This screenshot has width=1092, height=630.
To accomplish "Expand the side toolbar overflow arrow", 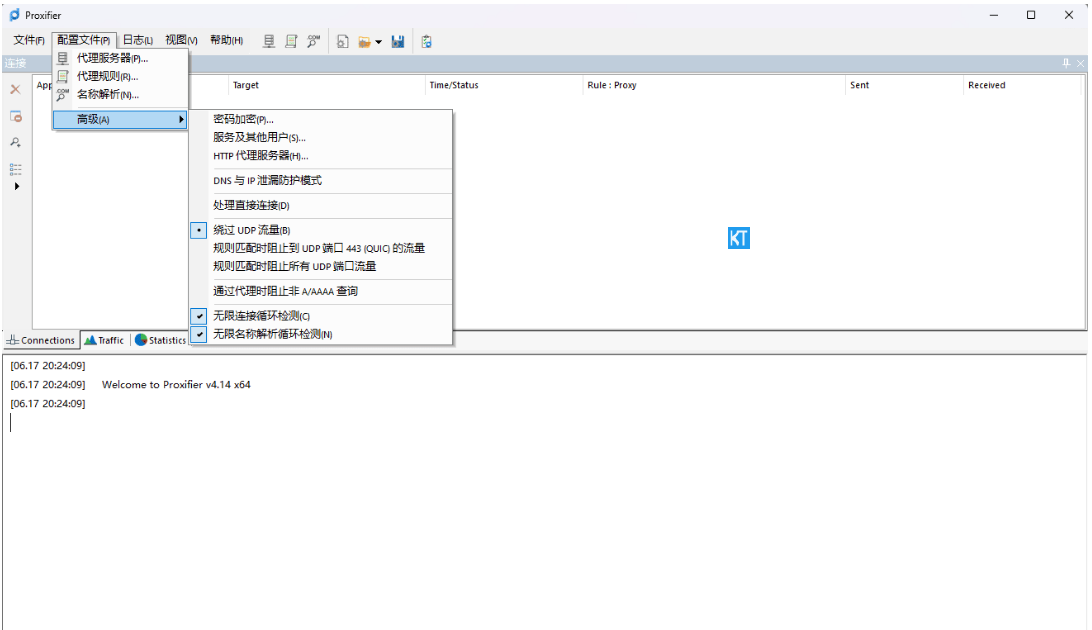I will 17,187.
